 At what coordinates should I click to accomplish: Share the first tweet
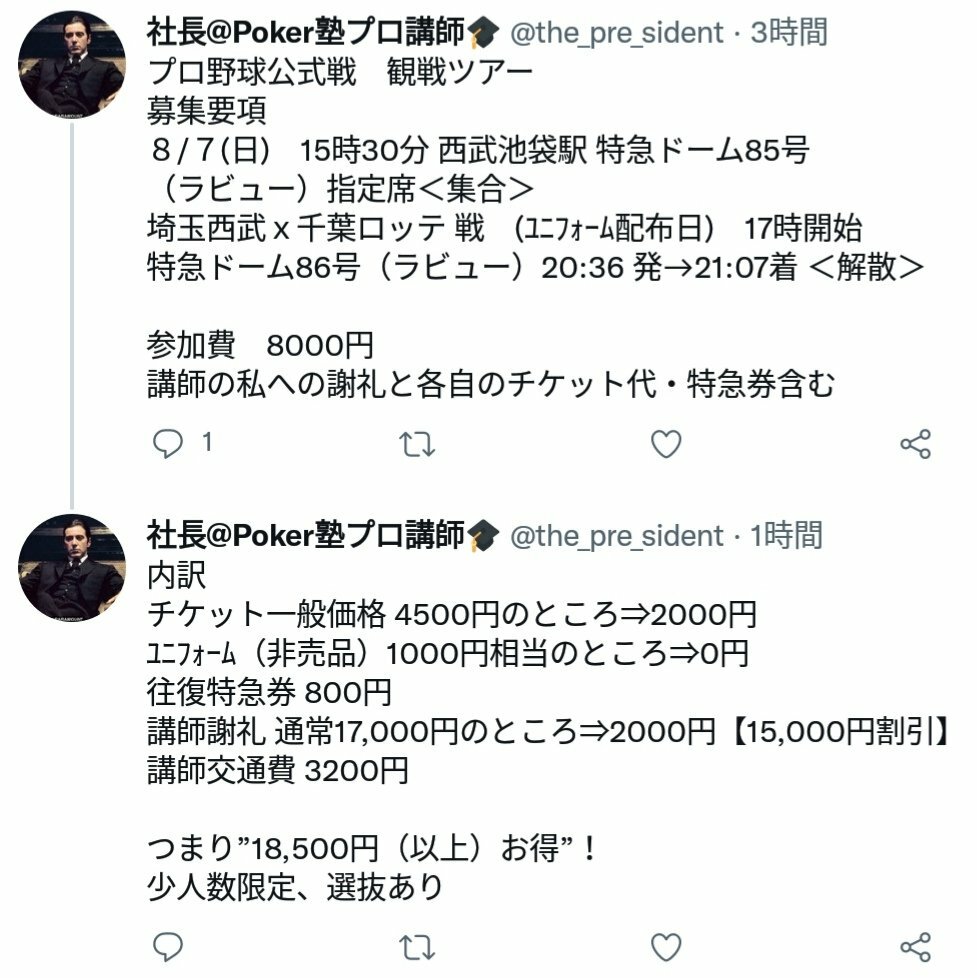pos(915,444)
